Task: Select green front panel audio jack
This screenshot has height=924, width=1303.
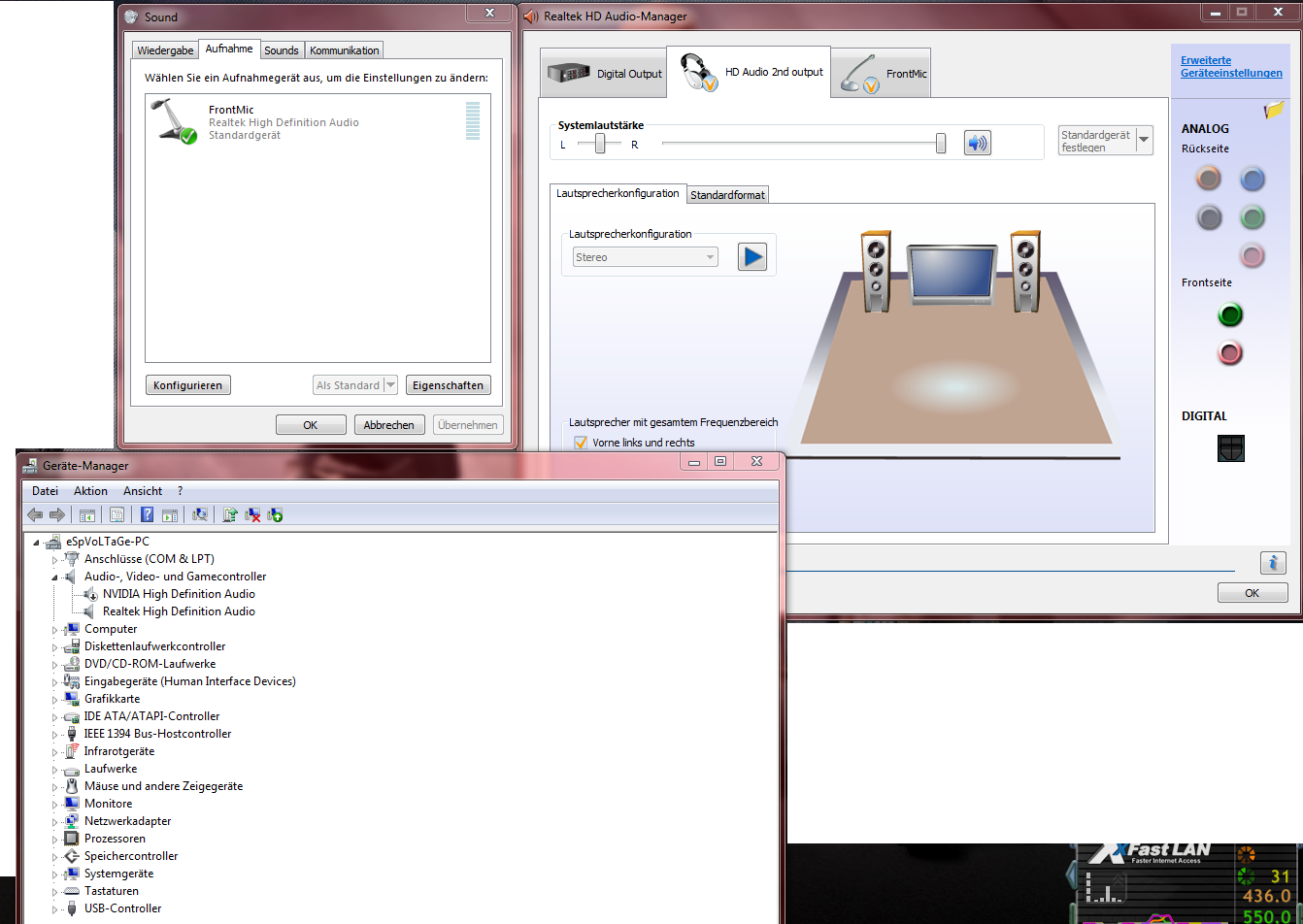Action: (1230, 314)
